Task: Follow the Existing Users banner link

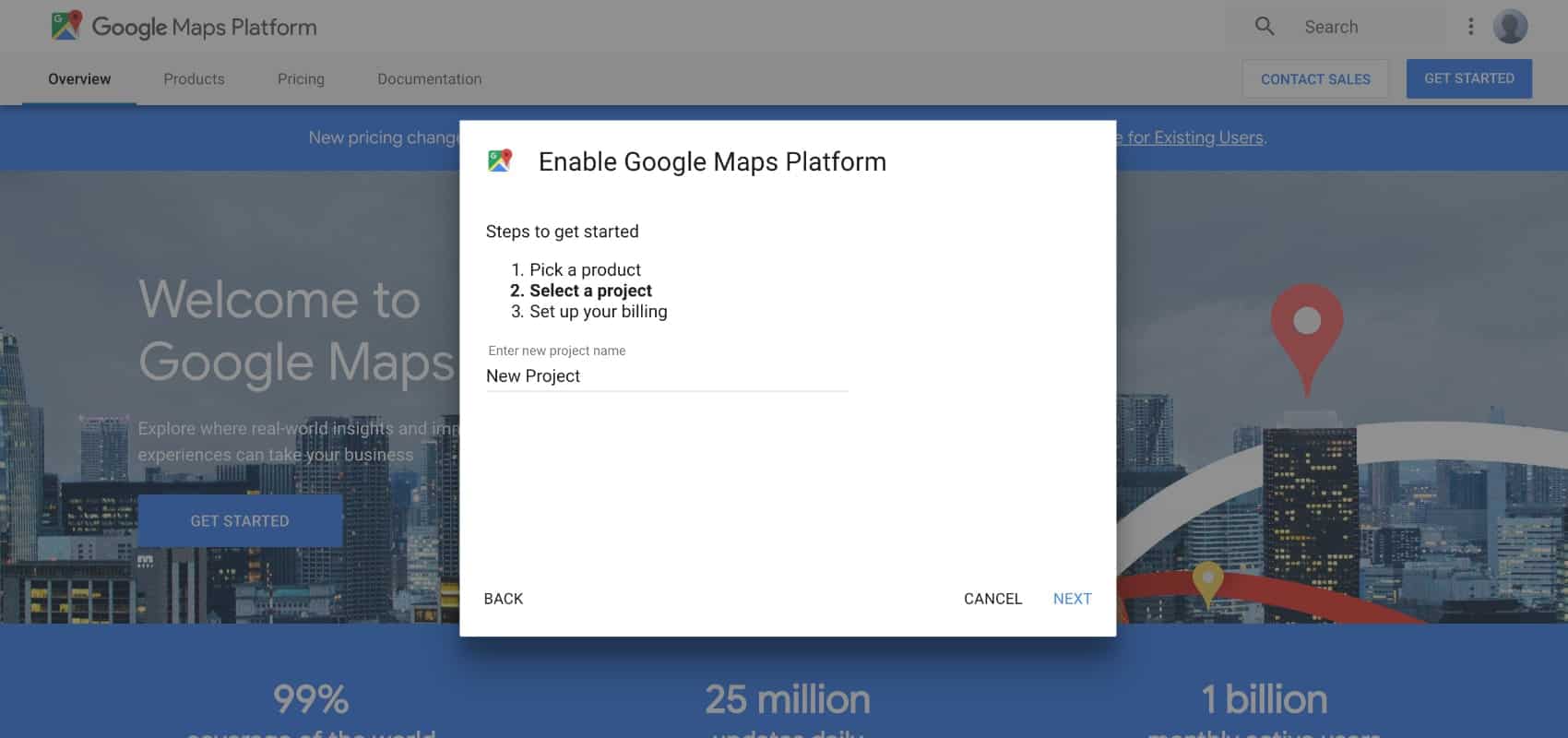Action: [x=1194, y=137]
